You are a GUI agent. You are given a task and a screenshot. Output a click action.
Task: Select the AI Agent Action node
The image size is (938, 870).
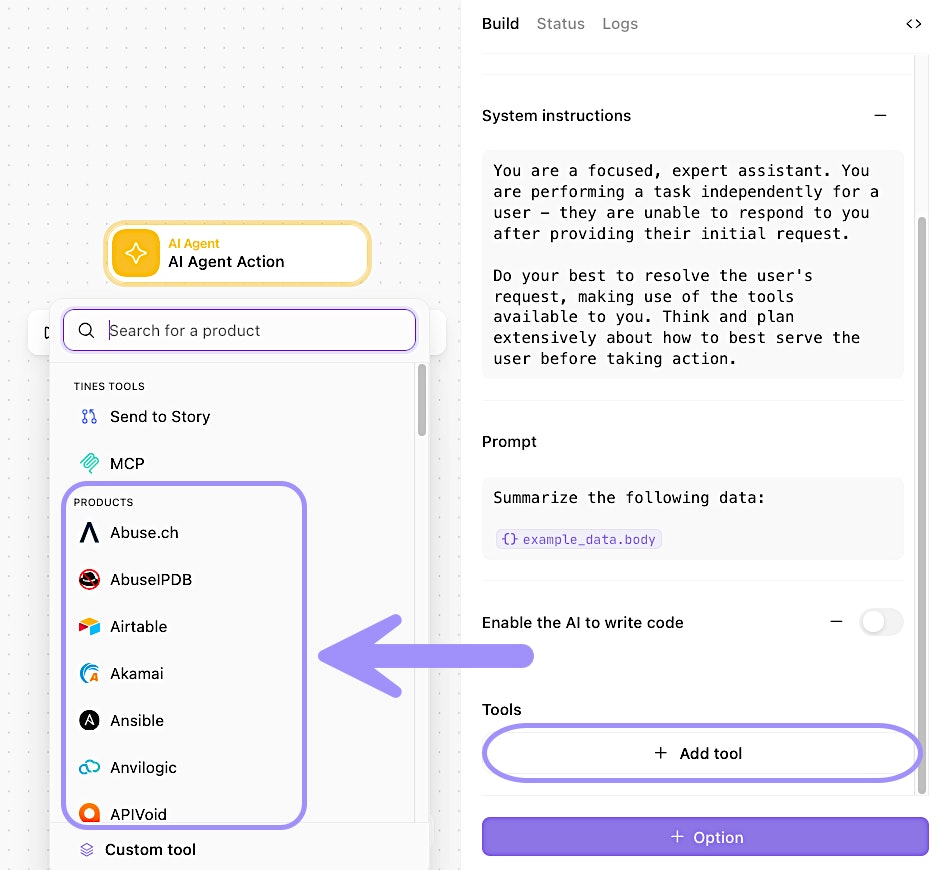(x=237, y=253)
